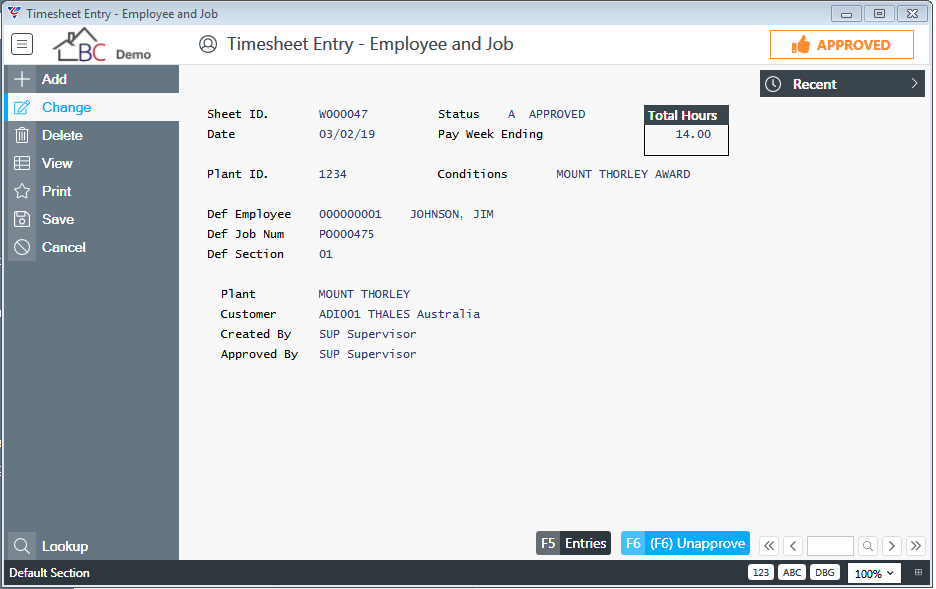Click Approved By SUP Supervisor

[368, 354]
